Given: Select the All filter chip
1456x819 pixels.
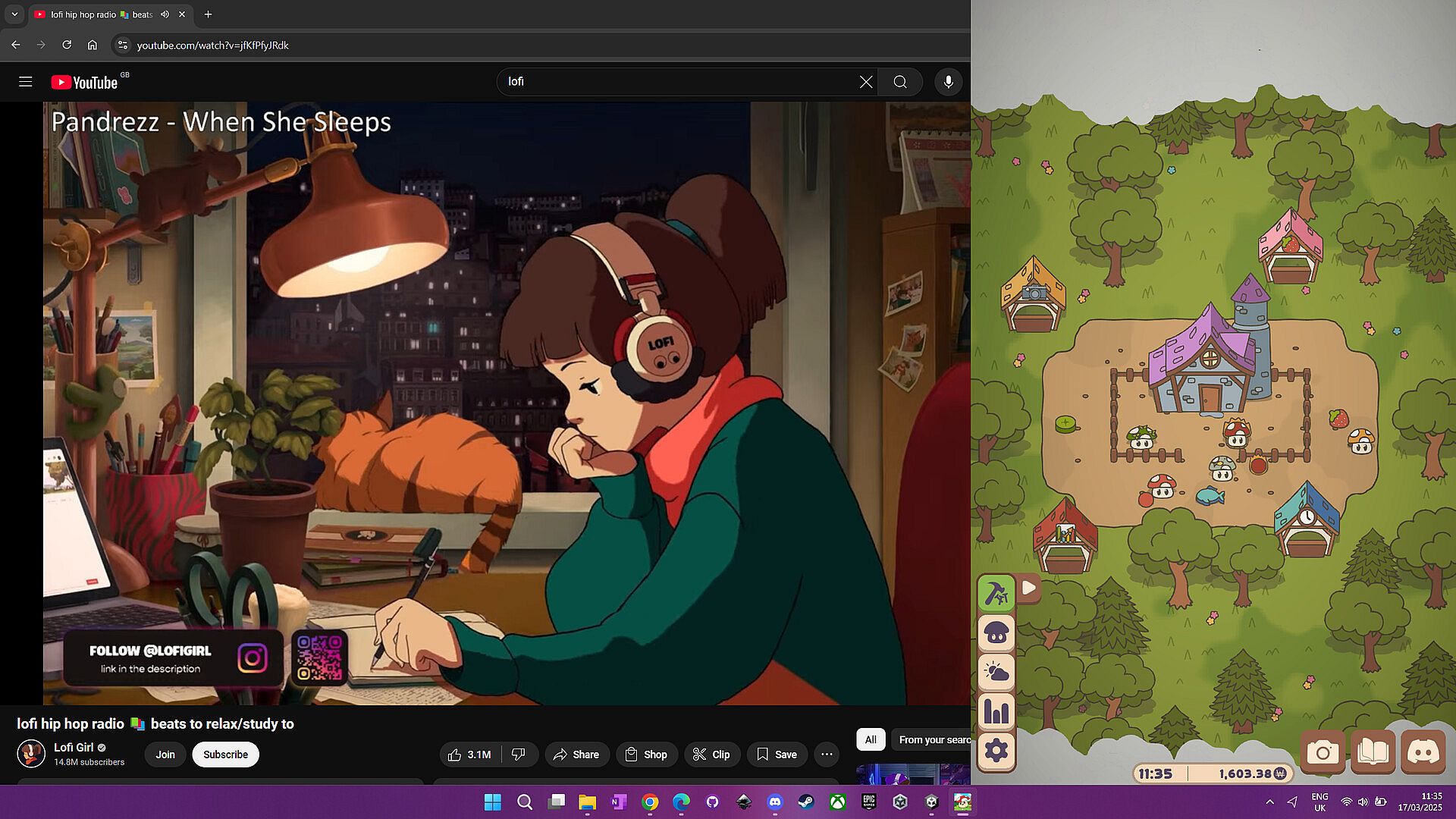Looking at the screenshot, I should click(x=871, y=739).
